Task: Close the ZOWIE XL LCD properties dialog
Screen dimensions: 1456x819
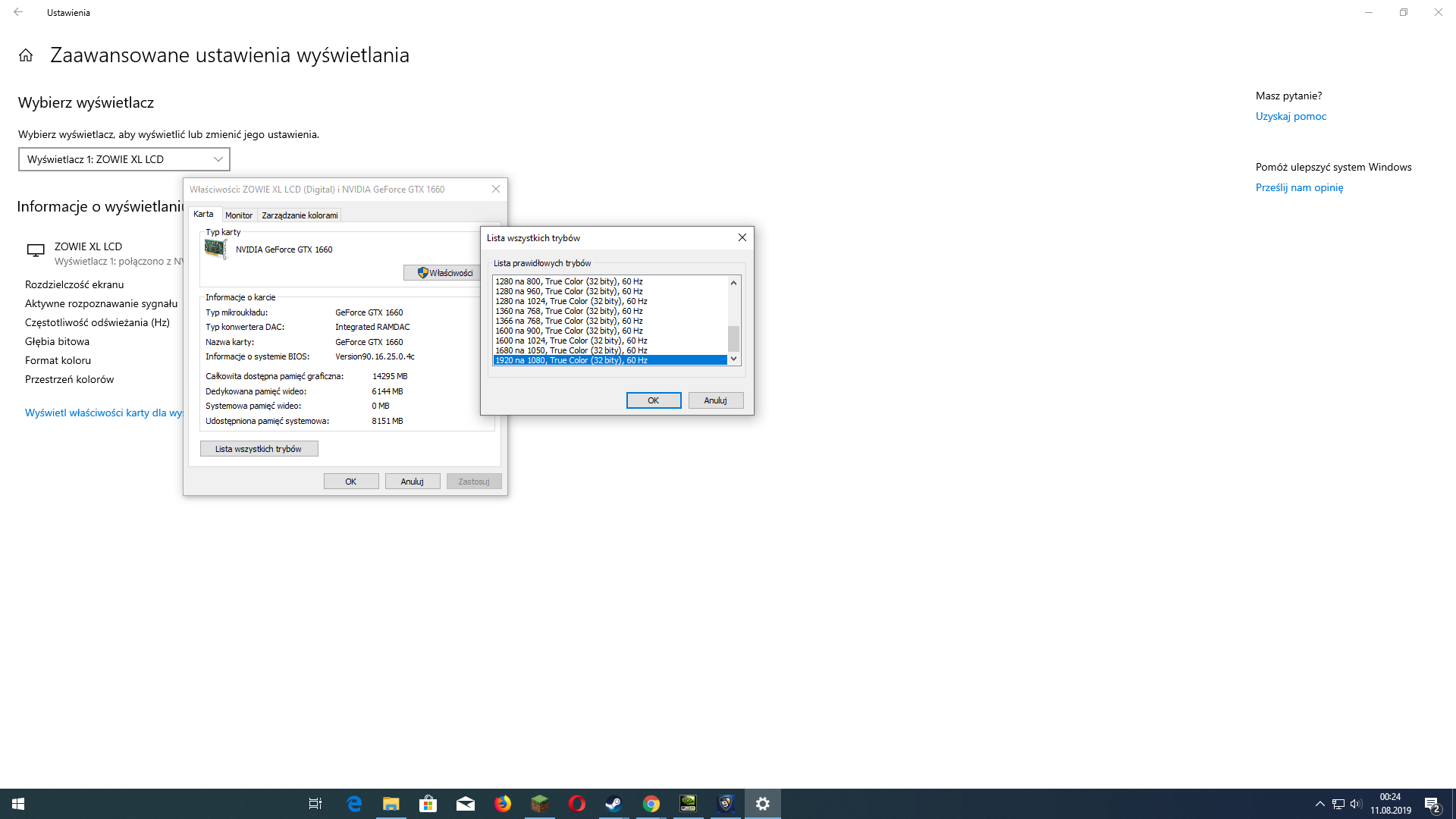Action: (496, 189)
